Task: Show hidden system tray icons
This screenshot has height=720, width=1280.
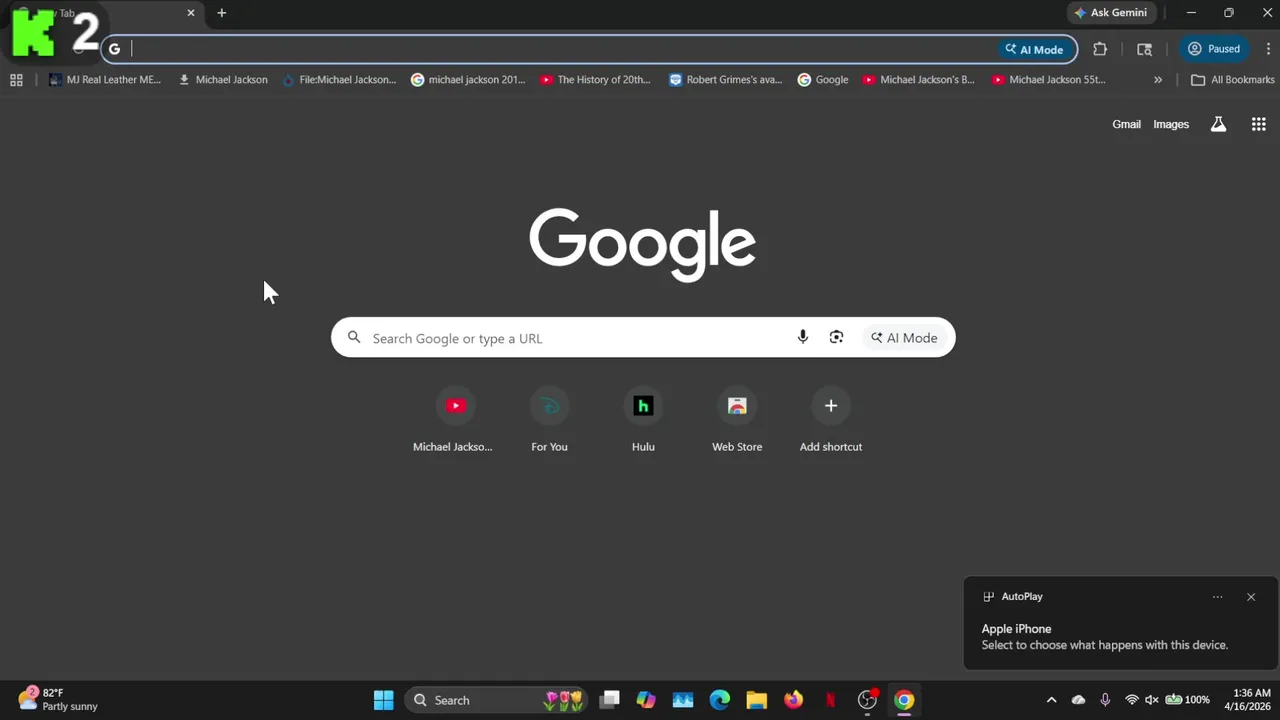Action: [1051, 700]
